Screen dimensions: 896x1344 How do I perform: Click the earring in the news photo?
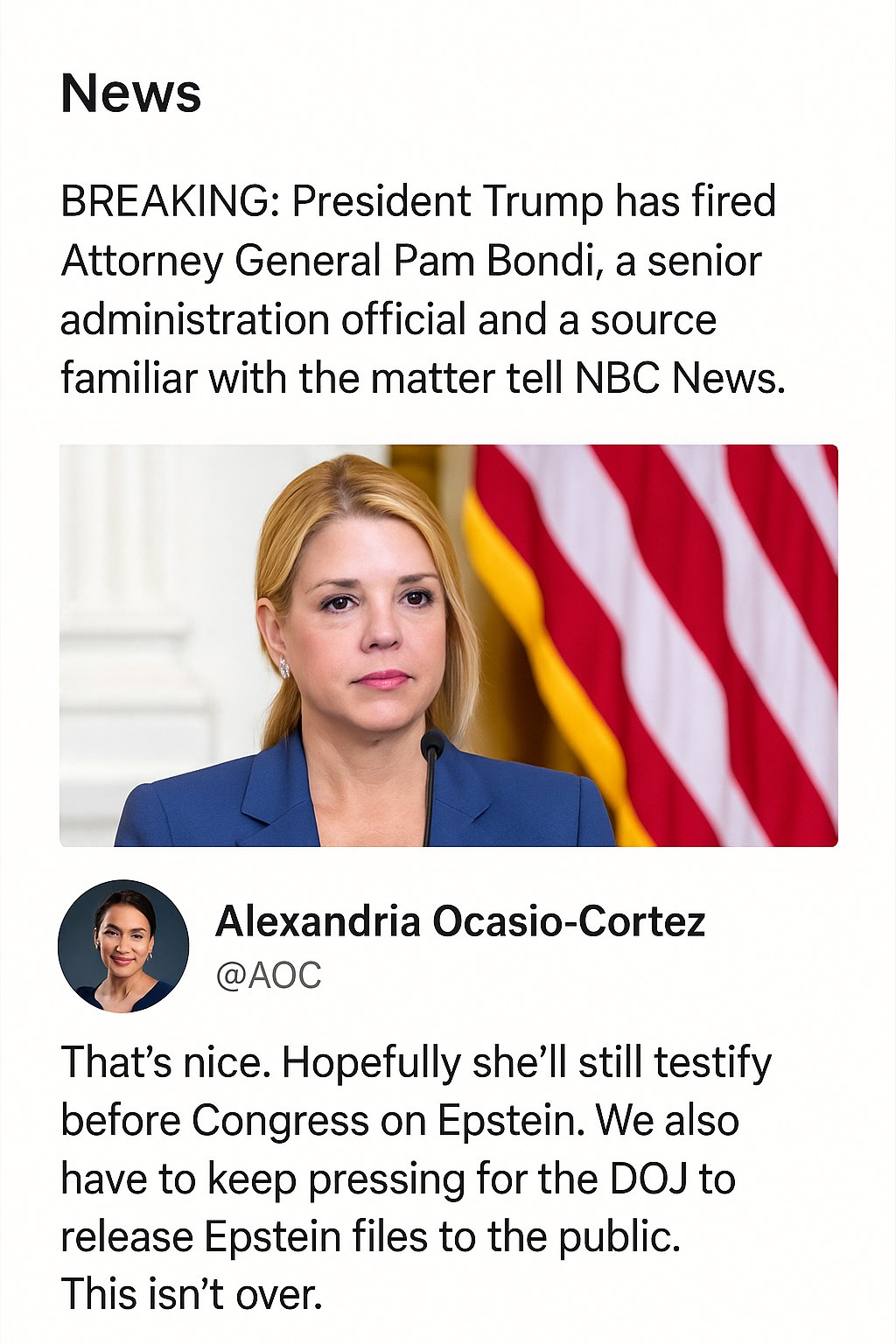[284, 668]
